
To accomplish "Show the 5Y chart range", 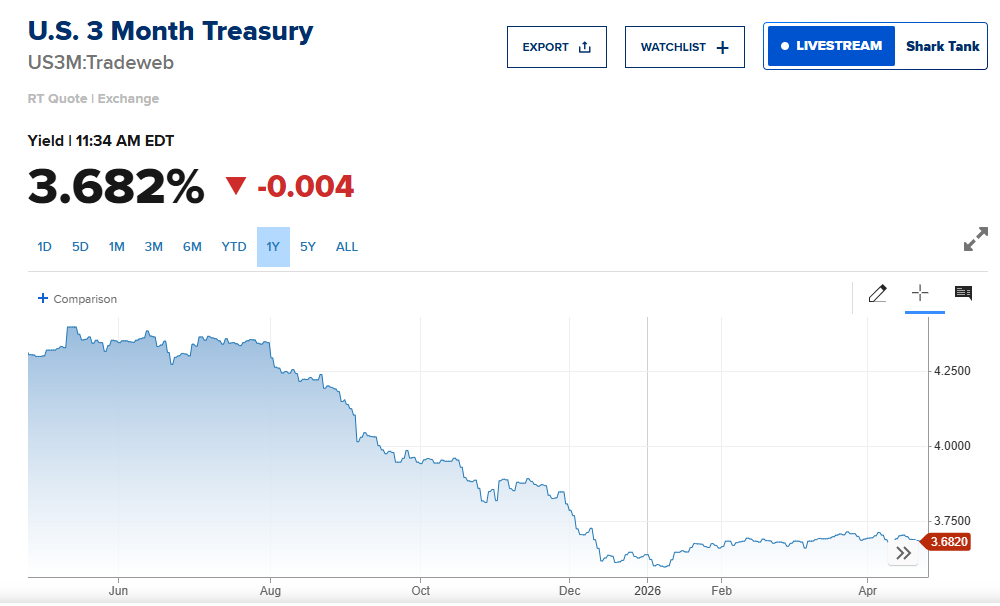I will click(x=307, y=247).
